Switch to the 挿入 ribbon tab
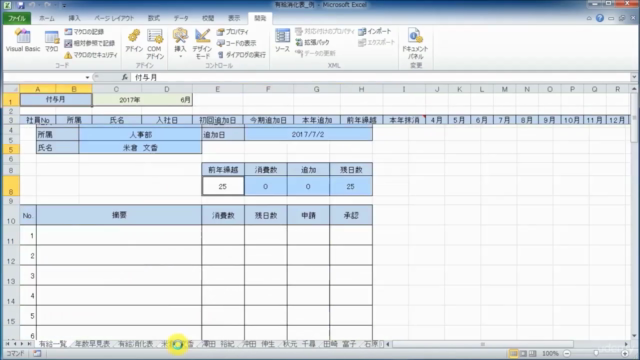 click(x=74, y=18)
